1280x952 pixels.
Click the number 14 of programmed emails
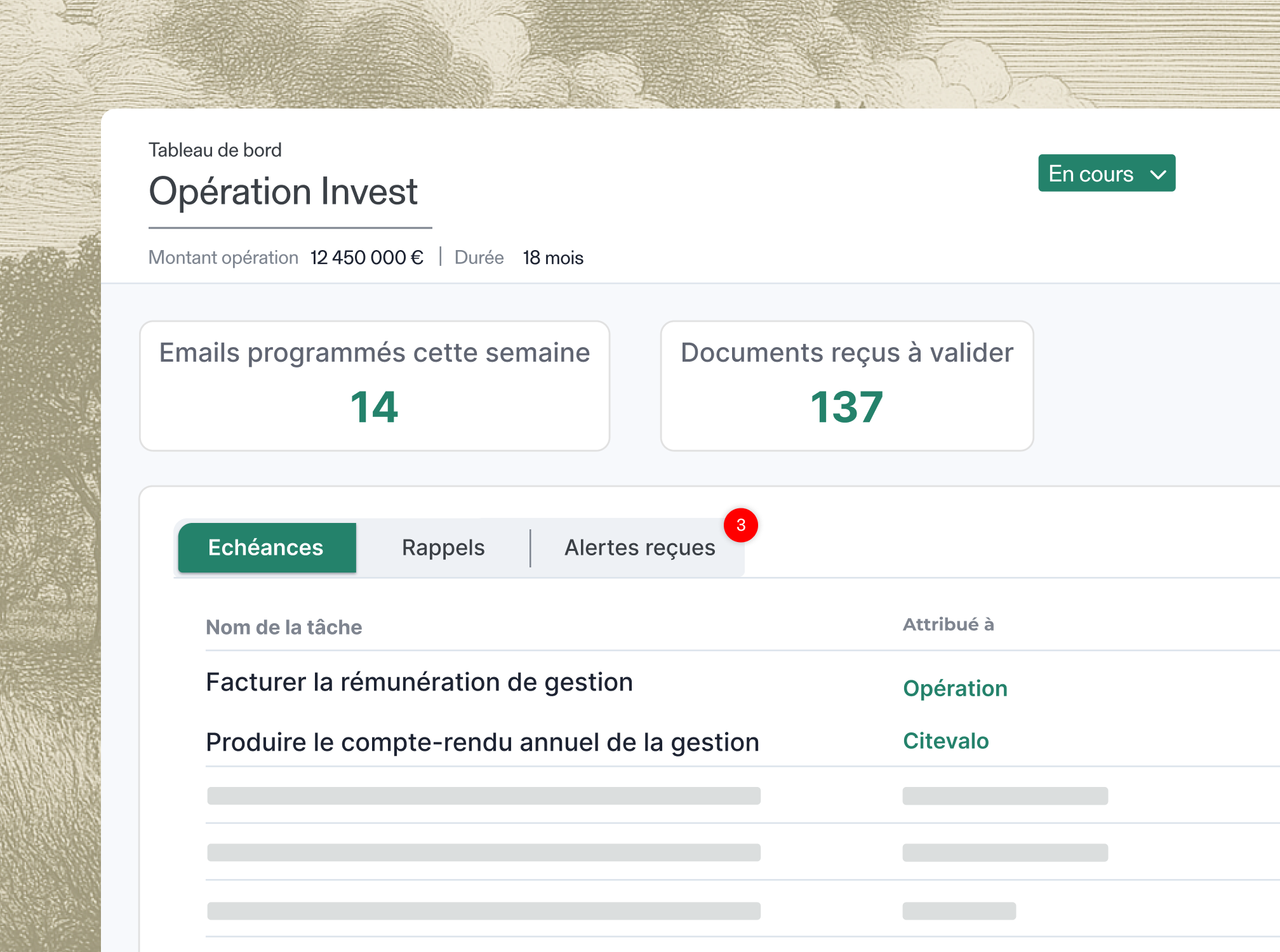point(374,407)
